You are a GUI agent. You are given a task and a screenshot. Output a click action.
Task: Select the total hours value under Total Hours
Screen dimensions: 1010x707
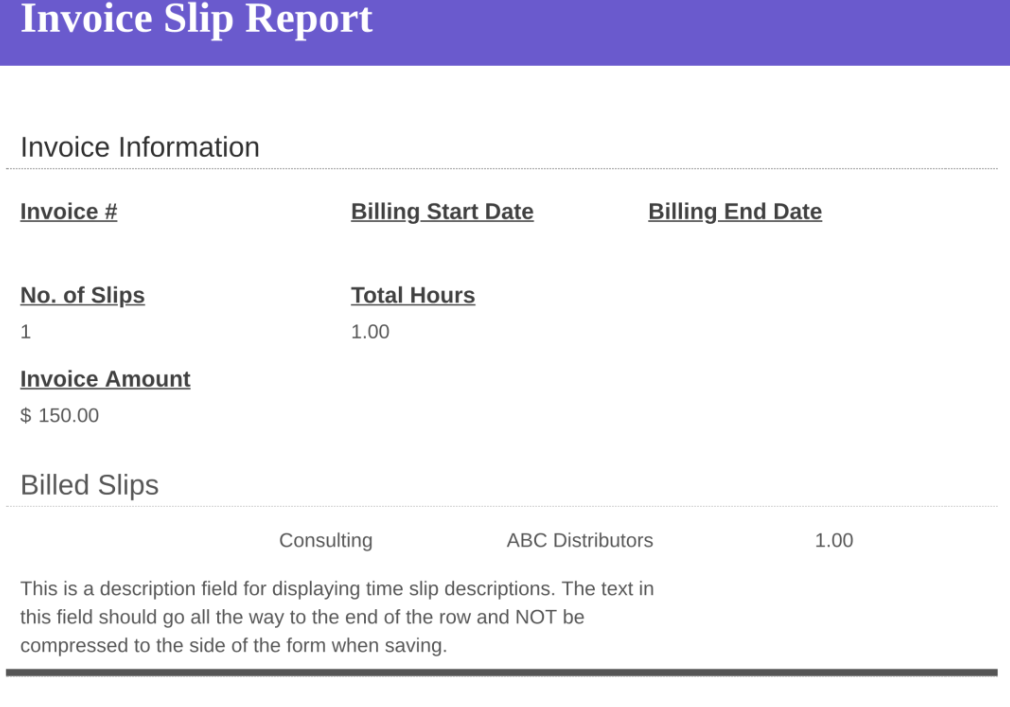coord(370,332)
